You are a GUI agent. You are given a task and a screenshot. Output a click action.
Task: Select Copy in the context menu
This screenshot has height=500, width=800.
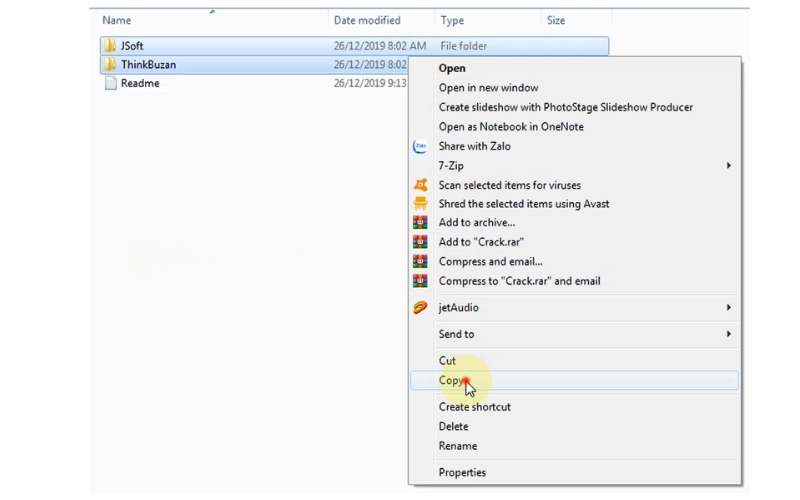coord(574,381)
